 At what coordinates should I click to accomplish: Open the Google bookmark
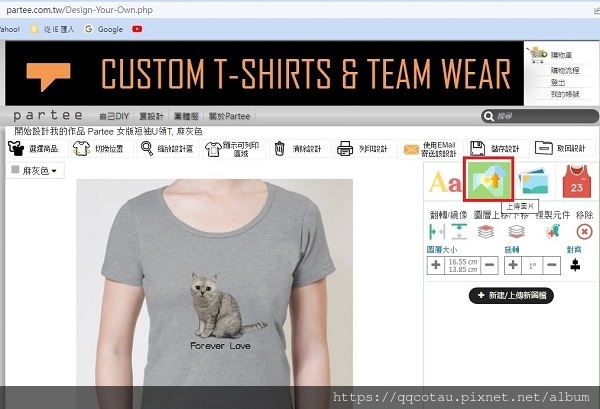104,29
